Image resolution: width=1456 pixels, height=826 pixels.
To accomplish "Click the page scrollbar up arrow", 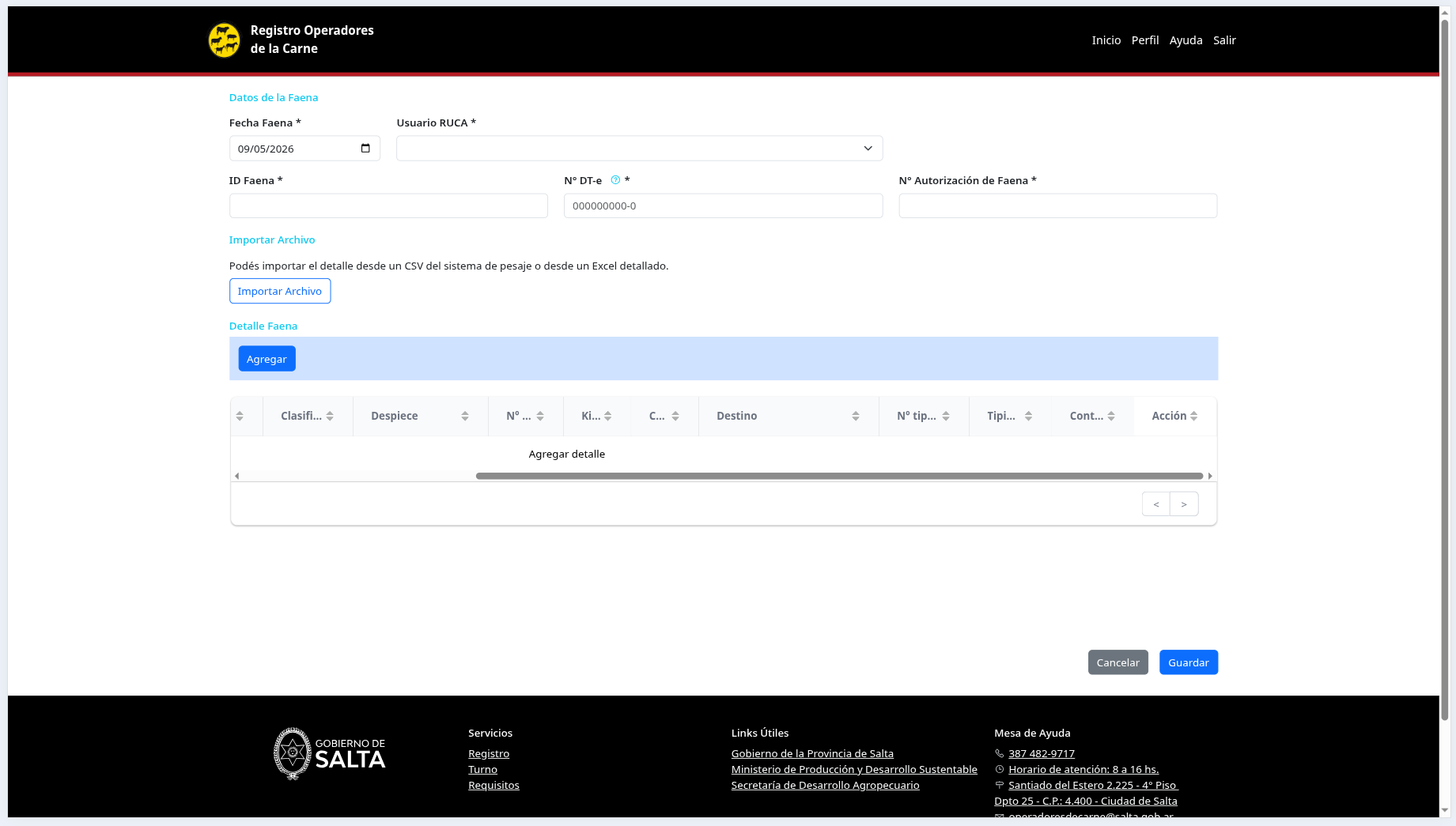I will 1444,13.
